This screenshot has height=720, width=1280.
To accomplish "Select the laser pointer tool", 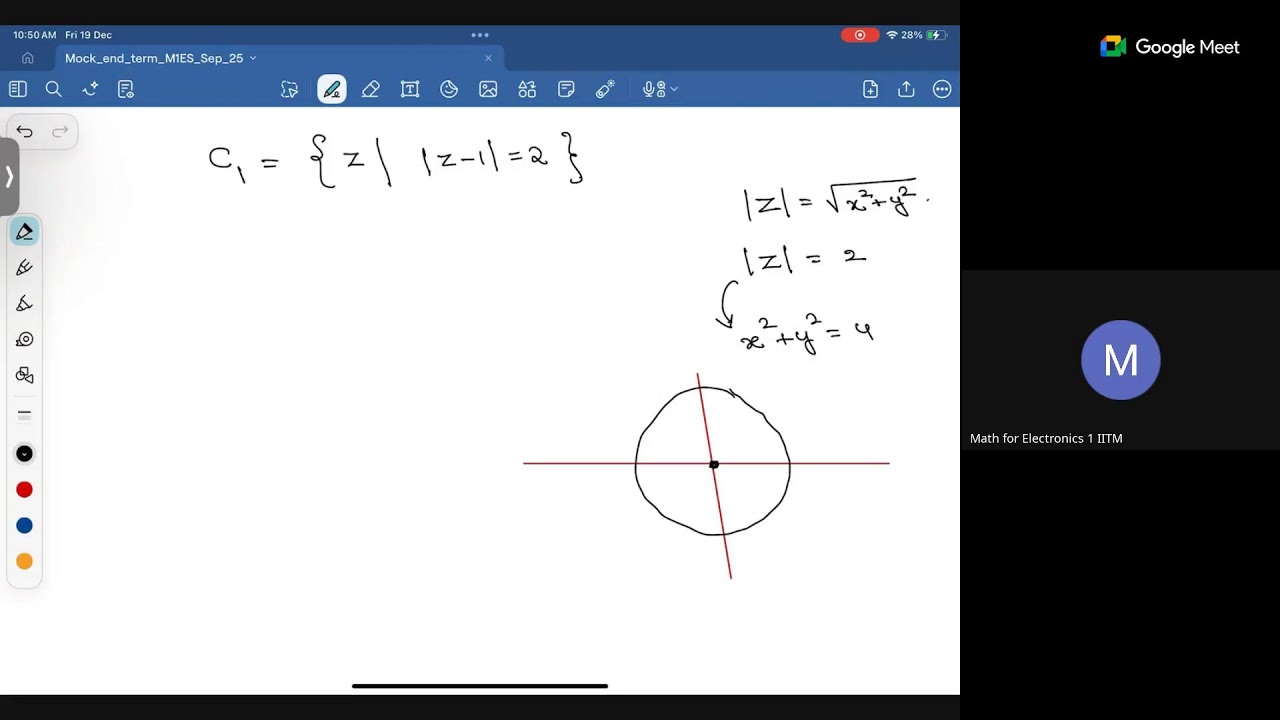I will [x=605, y=89].
